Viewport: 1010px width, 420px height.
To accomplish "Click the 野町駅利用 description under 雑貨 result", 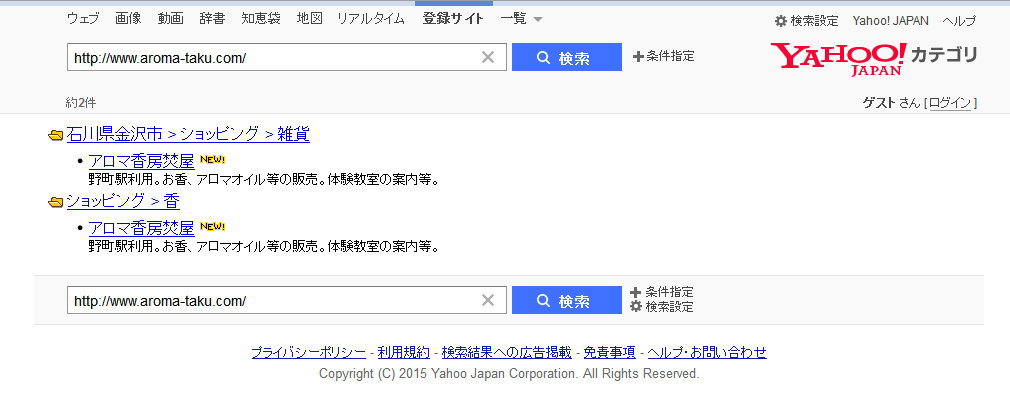I will 264,179.
